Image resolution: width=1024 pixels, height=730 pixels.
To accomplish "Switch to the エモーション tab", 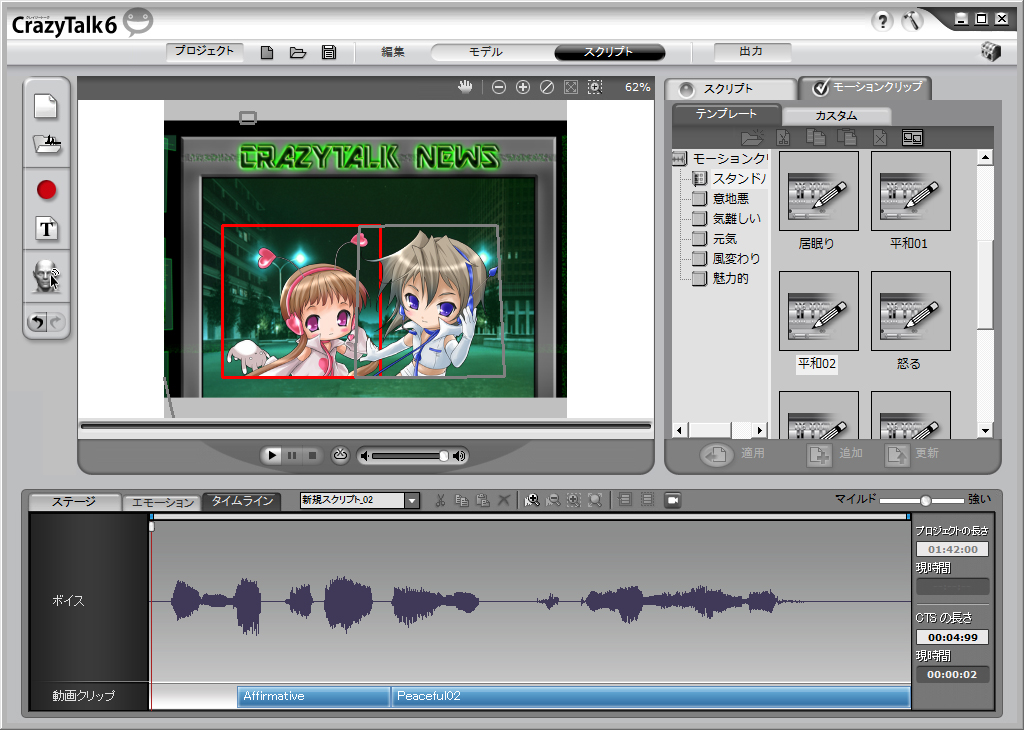I will pos(163,501).
